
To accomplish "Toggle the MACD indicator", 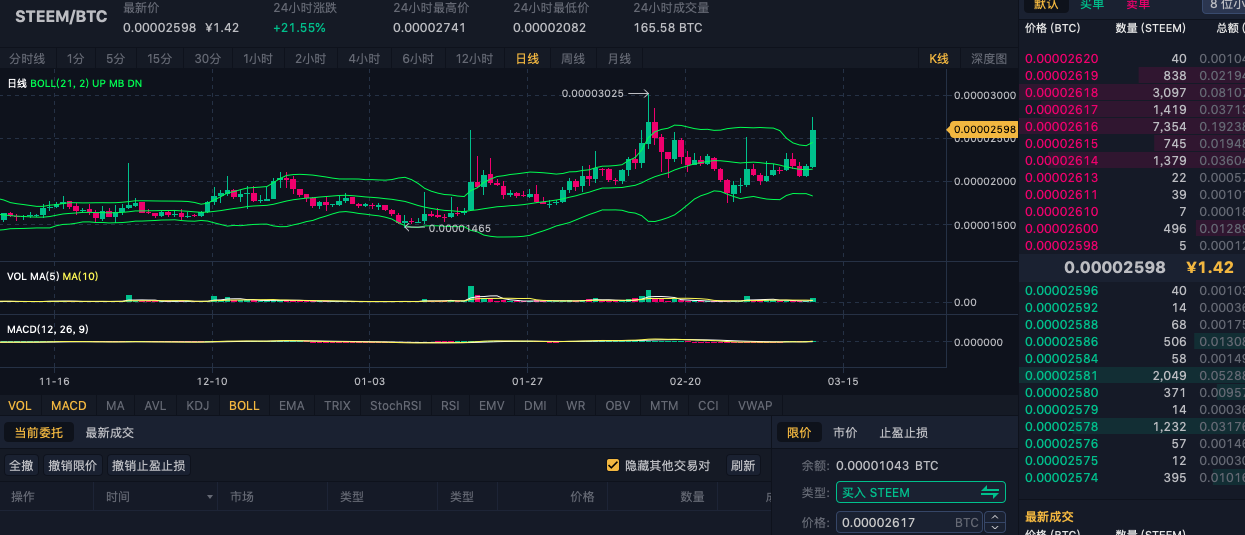I will coord(69,405).
